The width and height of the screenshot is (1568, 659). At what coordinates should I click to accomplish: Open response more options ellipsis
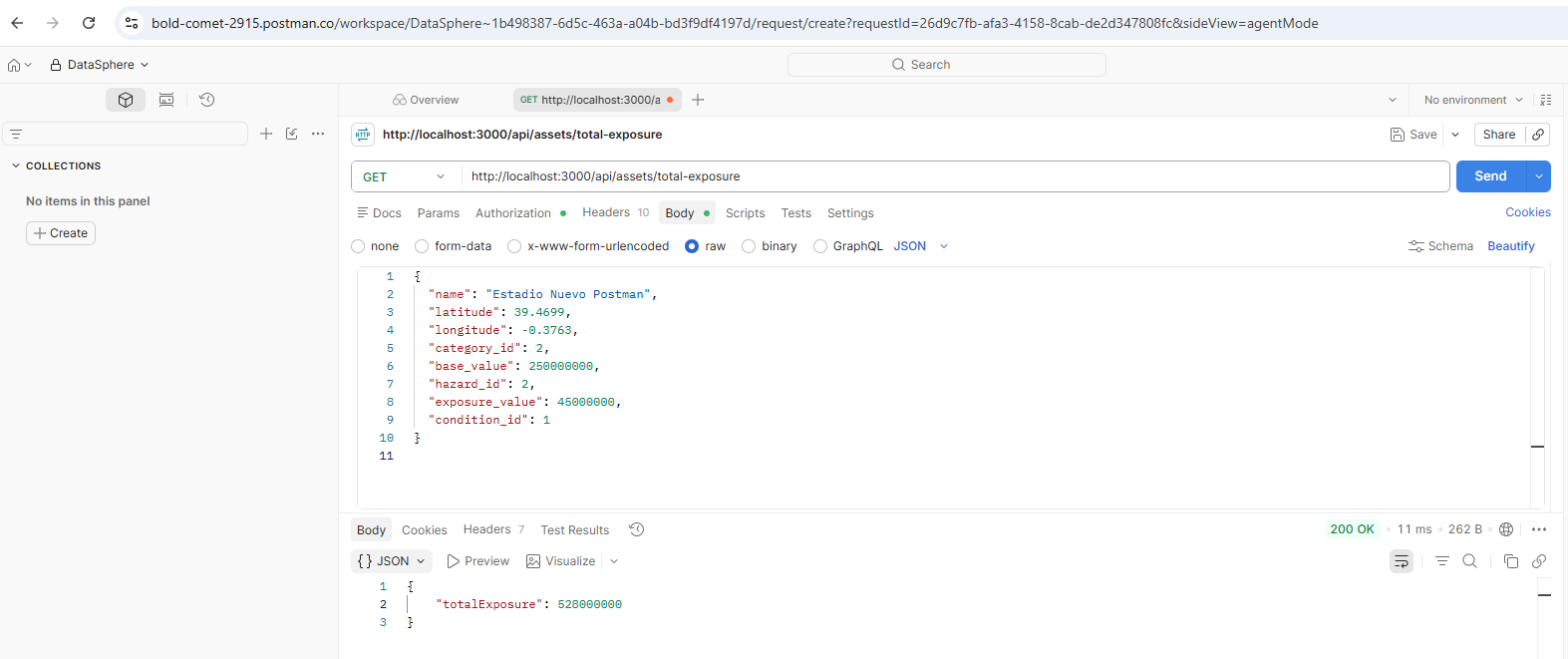[1539, 529]
